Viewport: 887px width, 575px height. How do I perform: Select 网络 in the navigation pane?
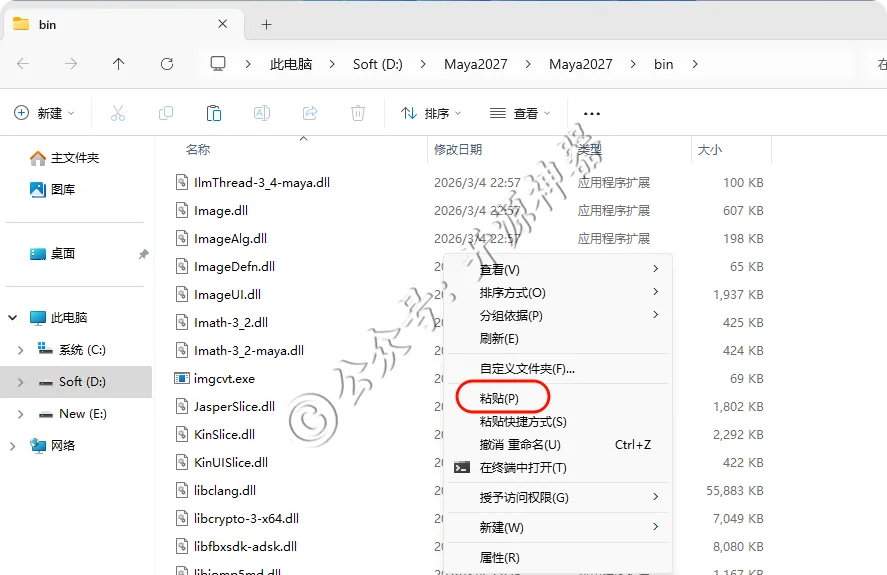[x=53, y=445]
